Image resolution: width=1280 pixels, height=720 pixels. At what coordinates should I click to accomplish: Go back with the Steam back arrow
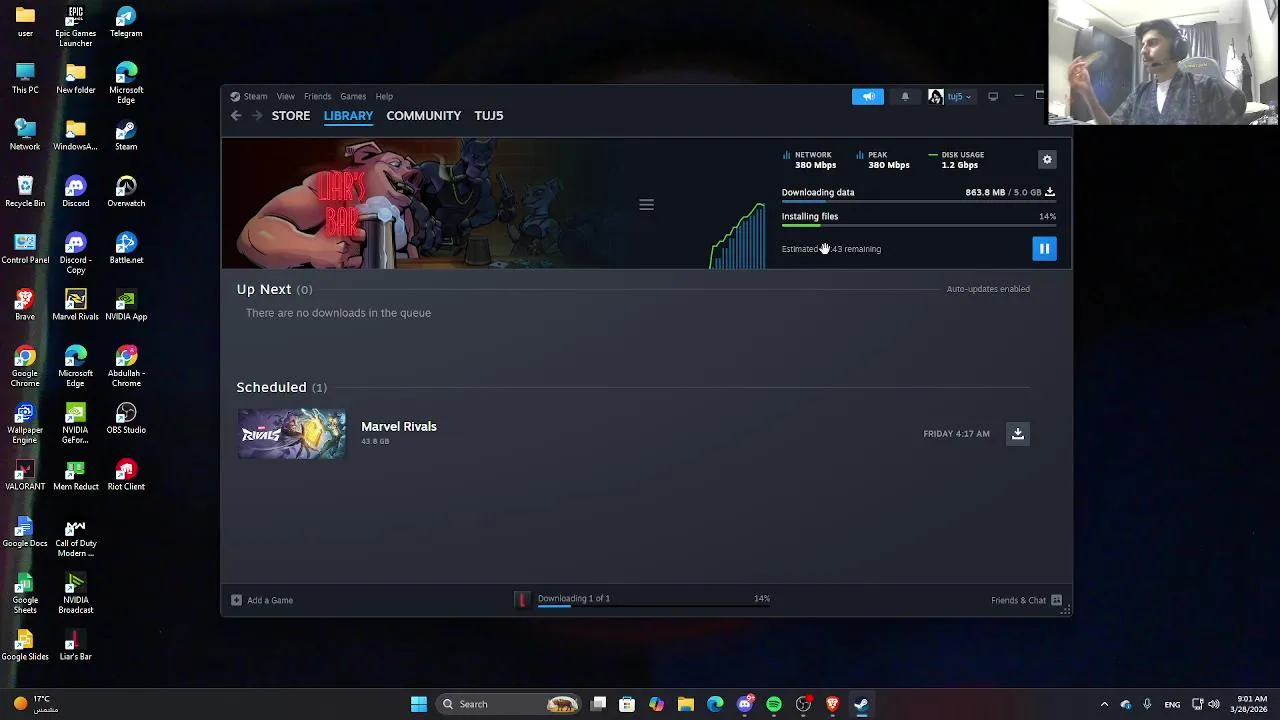(x=236, y=116)
